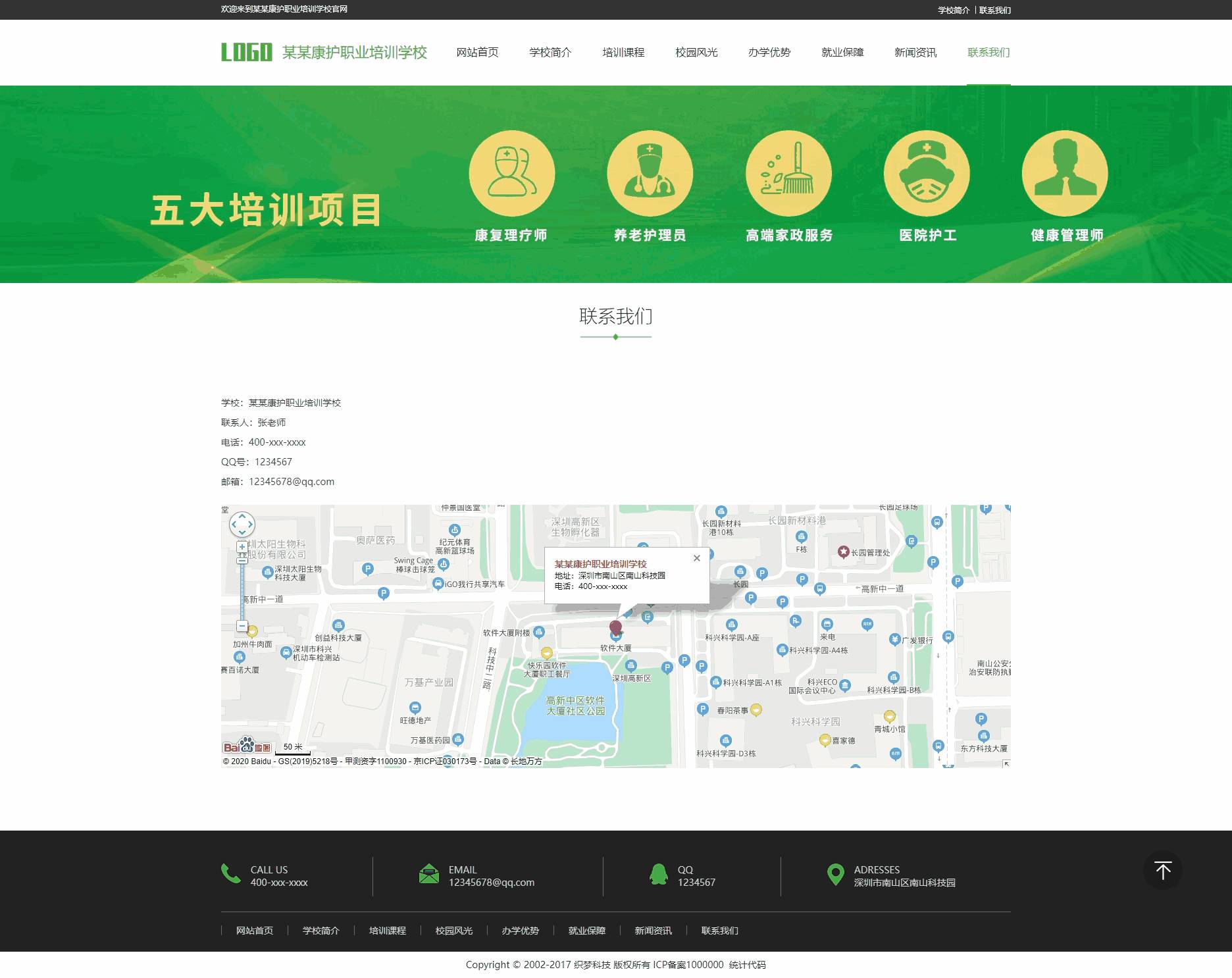Open the 健康管理师 project icon
The height and width of the screenshot is (978, 1232).
(x=1064, y=172)
